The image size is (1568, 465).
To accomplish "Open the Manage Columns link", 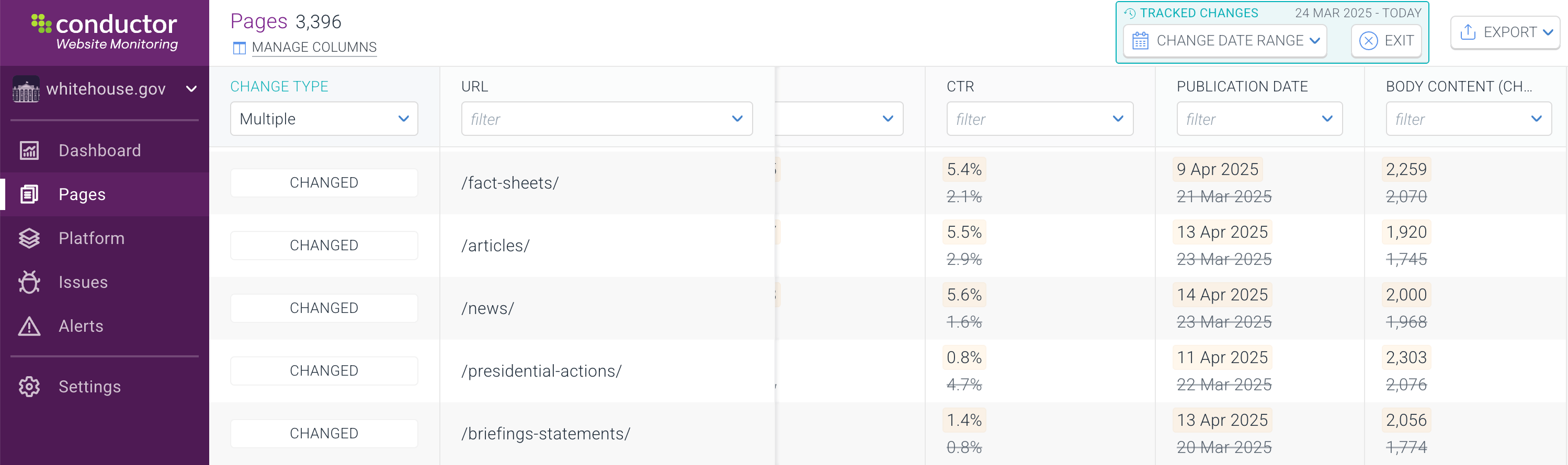I will (x=314, y=48).
